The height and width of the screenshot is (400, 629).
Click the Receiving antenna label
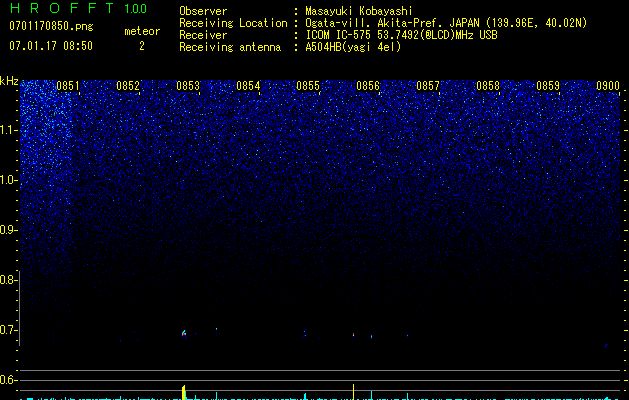230,47
